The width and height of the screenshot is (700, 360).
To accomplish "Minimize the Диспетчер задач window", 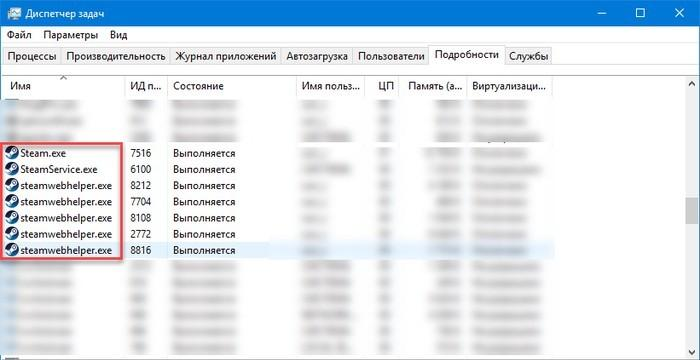I will [x=601, y=13].
